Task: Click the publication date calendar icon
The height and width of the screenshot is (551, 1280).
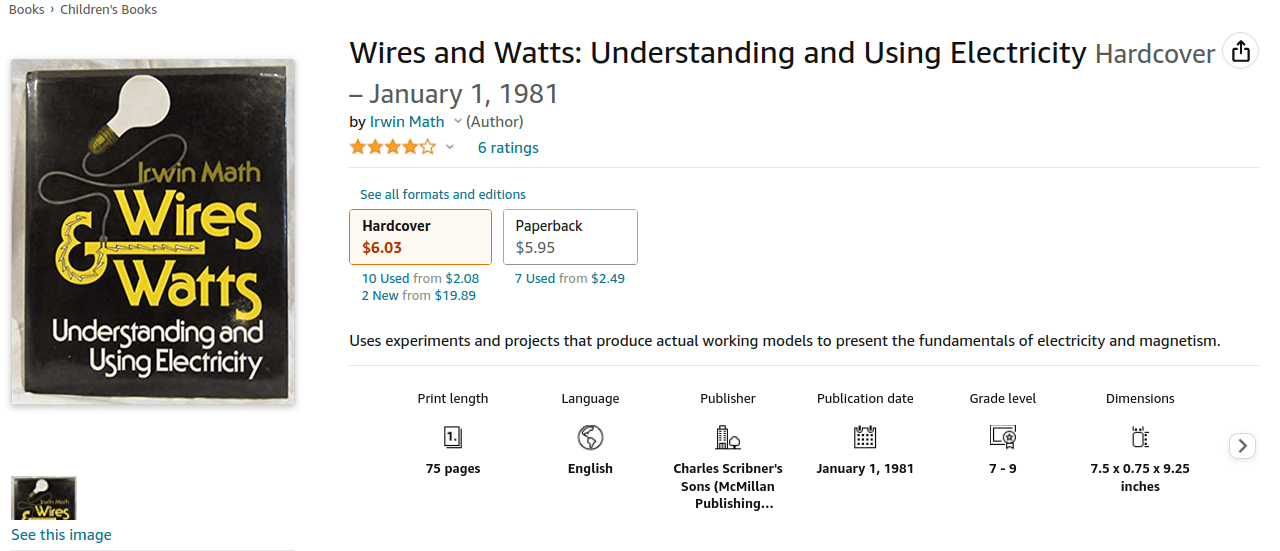Action: click(x=865, y=437)
